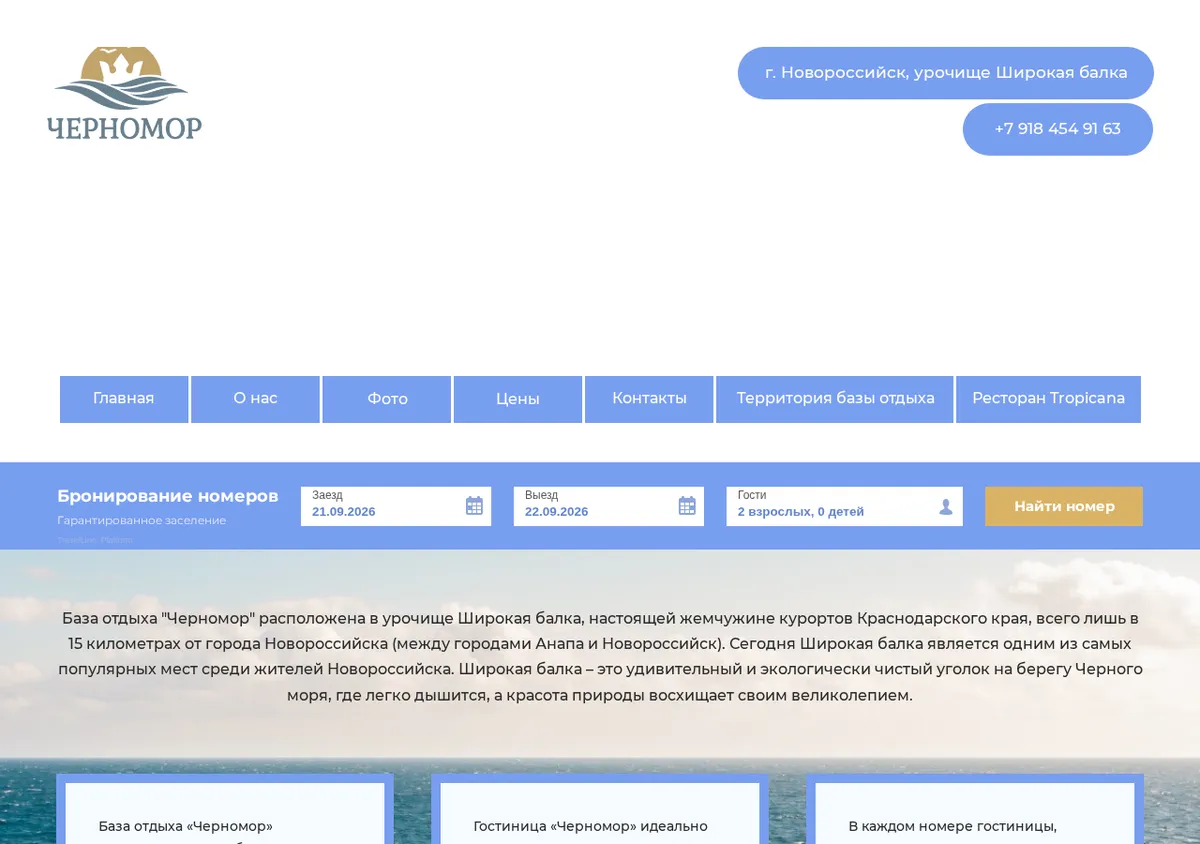
Task: Click the Найти номер button
Action: coord(1064,506)
